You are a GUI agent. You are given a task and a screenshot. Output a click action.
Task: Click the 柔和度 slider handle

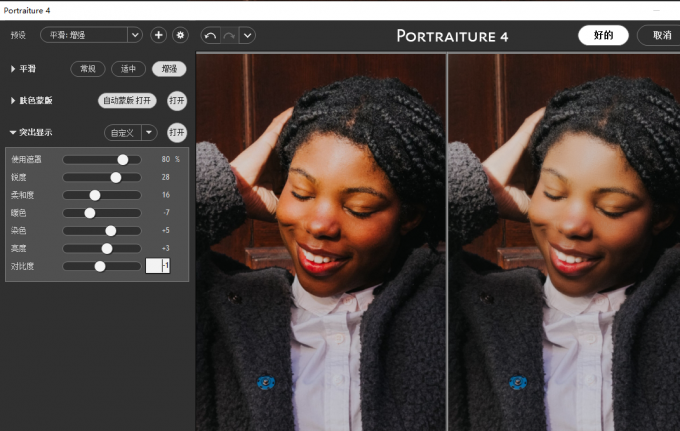click(95, 195)
